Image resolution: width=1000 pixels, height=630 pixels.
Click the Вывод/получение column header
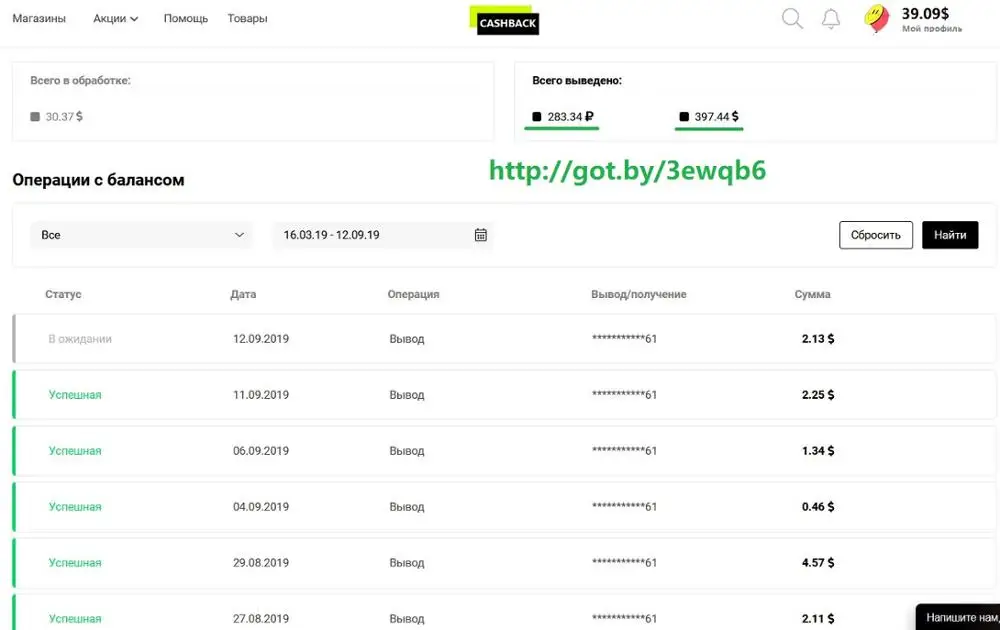click(x=638, y=294)
